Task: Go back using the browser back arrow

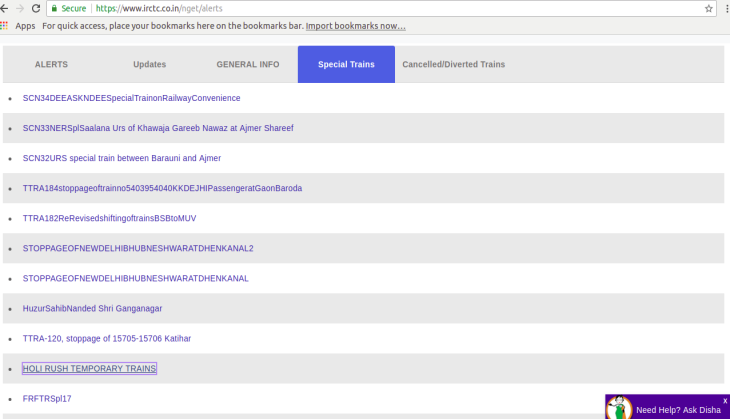Action: (x=4, y=8)
